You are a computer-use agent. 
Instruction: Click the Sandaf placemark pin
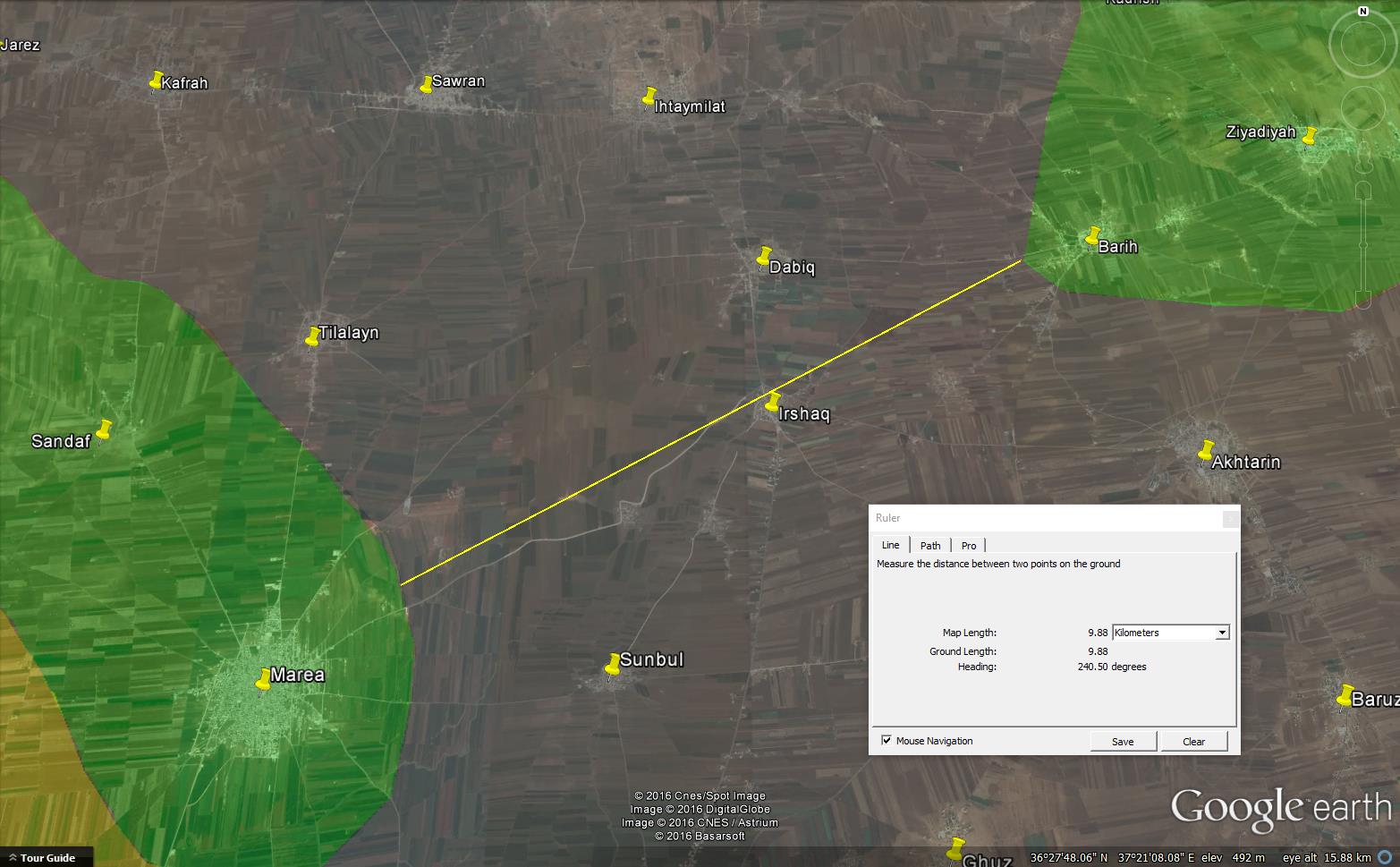pos(104,429)
